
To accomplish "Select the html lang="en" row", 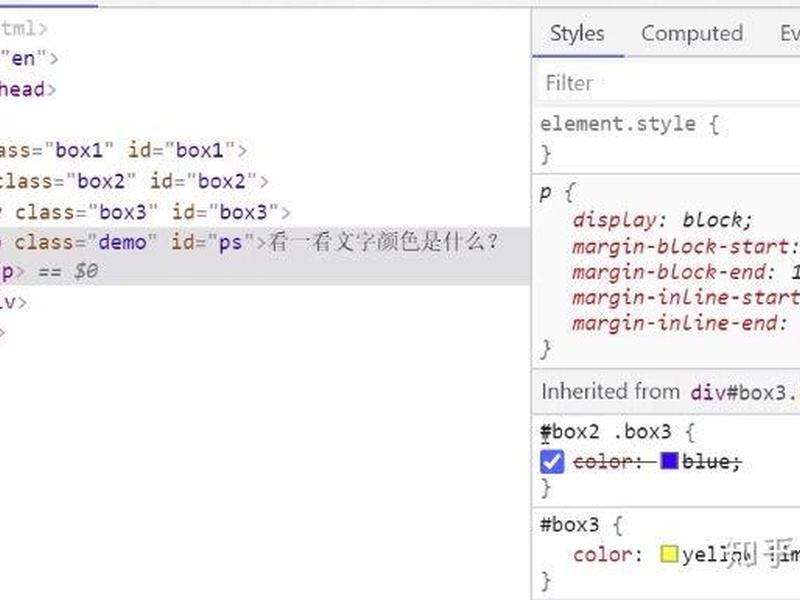I will (30, 59).
